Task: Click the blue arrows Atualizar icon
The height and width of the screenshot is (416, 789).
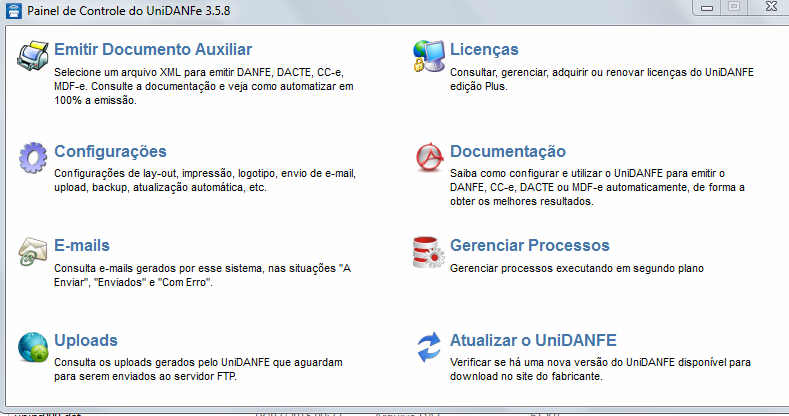Action: (429, 347)
